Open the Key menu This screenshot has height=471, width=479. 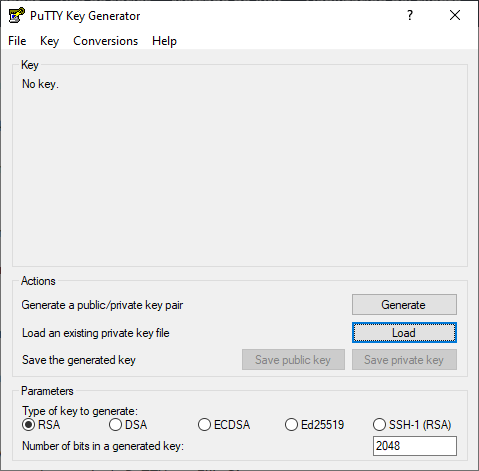pos(49,41)
